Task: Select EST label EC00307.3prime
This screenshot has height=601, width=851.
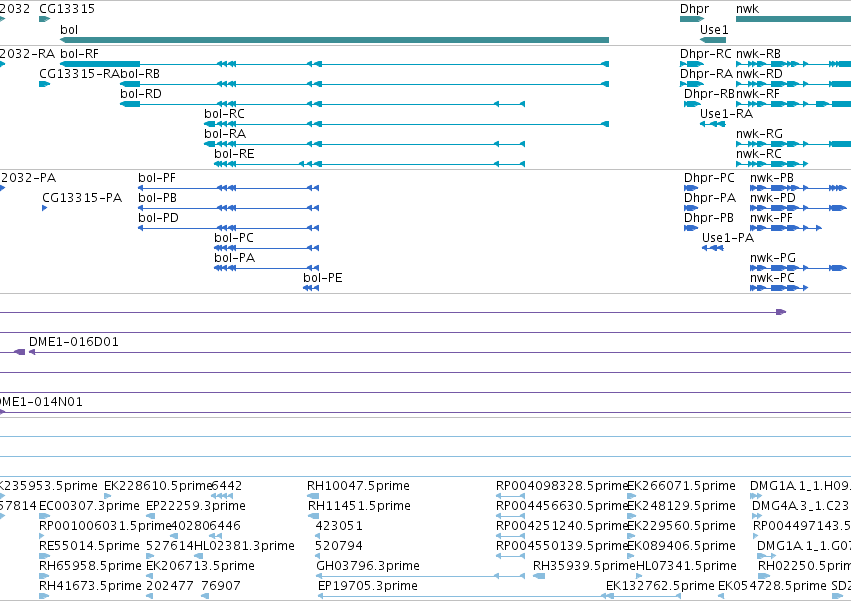Action: (x=90, y=506)
